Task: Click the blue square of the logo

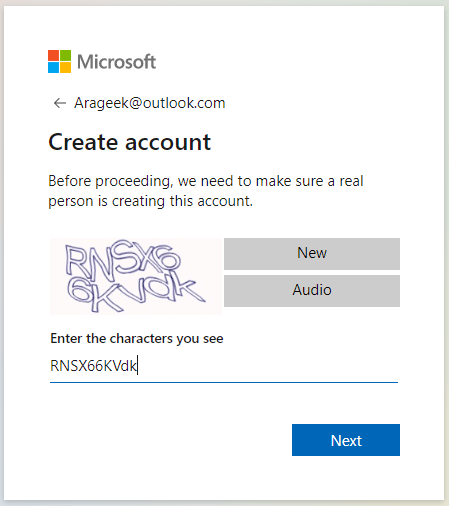Action: [53, 67]
